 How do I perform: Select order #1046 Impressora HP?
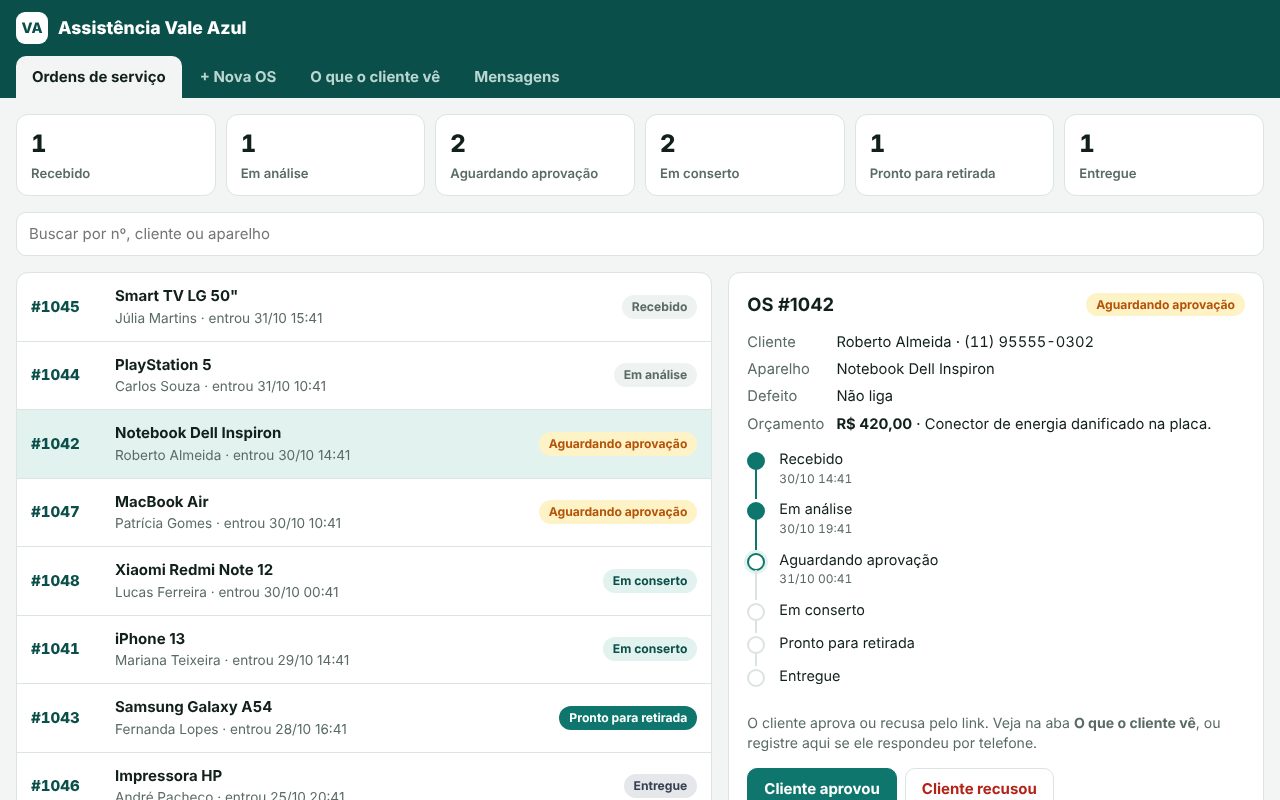364,777
